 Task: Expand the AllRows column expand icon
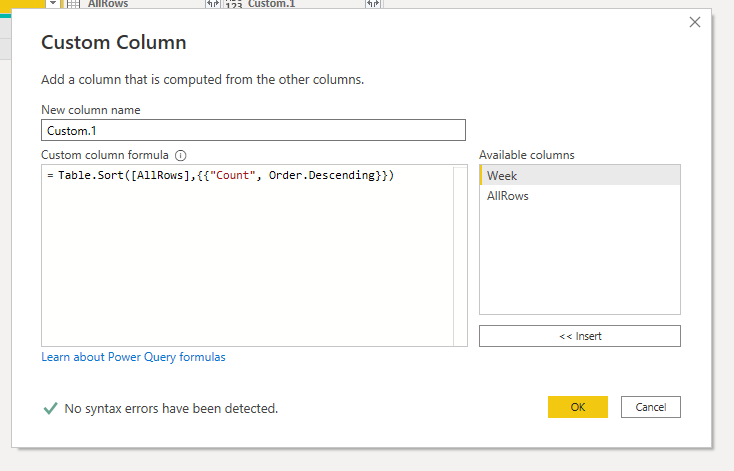pyautogui.click(x=213, y=4)
